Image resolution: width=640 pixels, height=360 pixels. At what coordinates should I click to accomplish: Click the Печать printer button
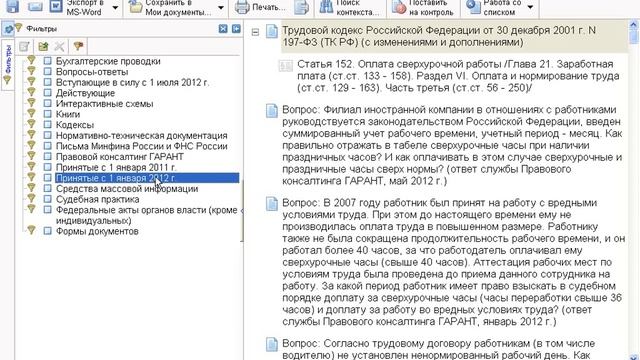click(260, 7)
